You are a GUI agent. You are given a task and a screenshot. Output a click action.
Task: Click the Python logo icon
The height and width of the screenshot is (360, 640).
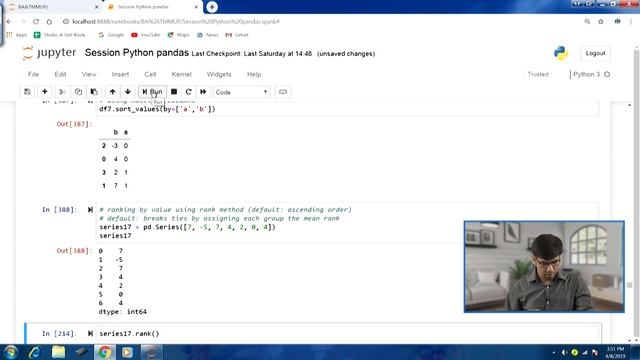pos(561,53)
